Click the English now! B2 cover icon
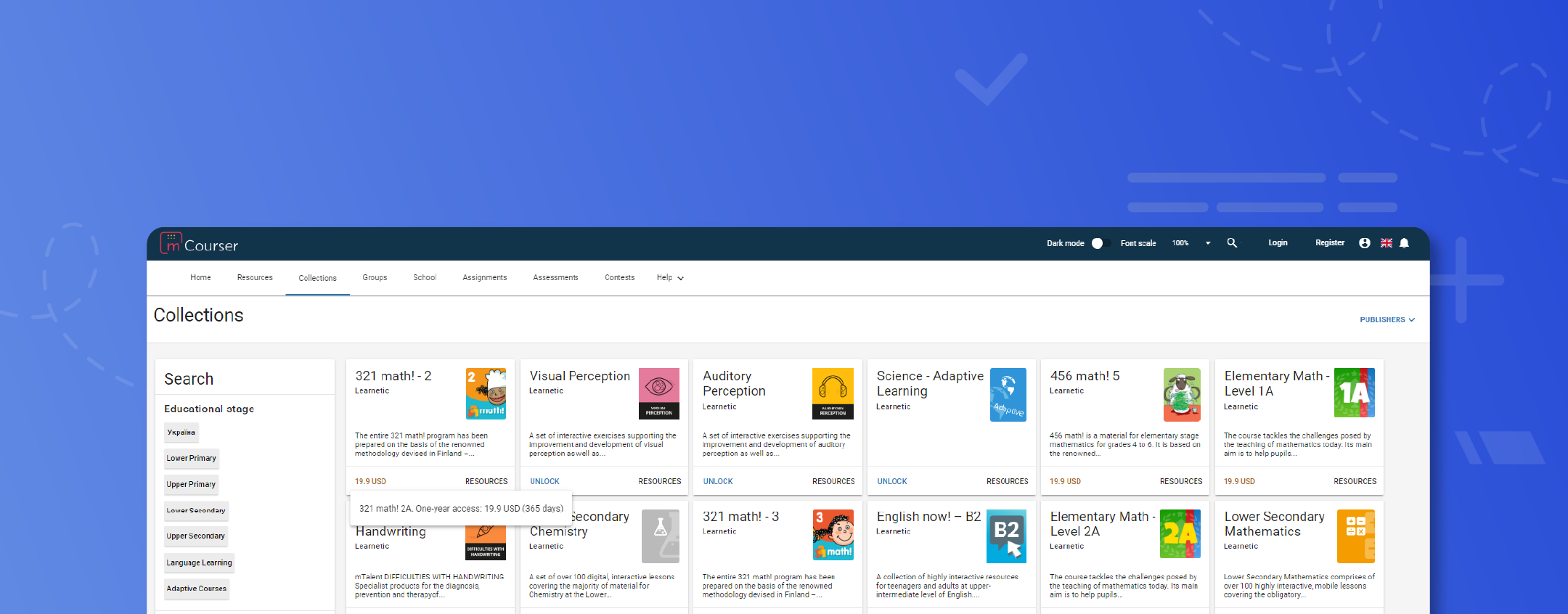The height and width of the screenshot is (614, 1568). (x=1006, y=536)
